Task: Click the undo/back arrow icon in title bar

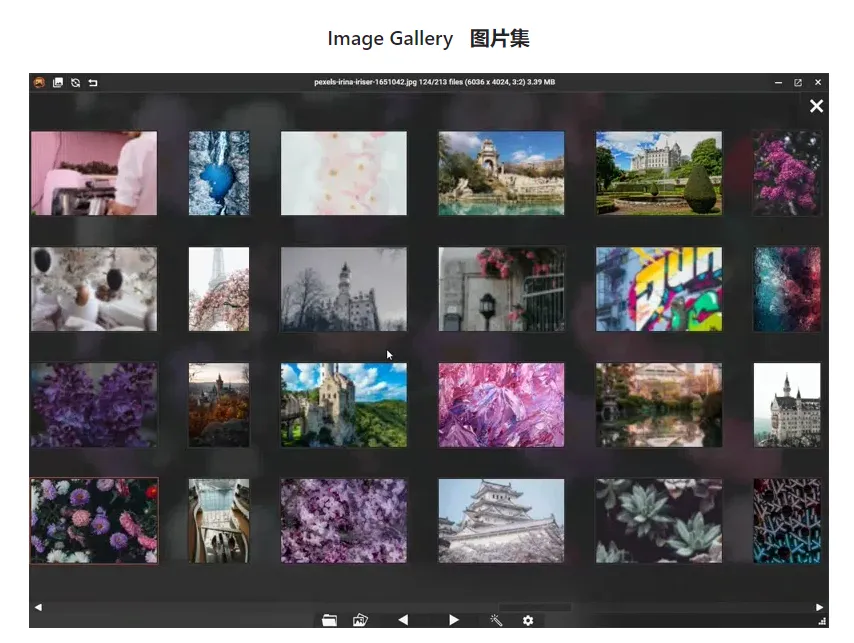Action: pos(93,83)
